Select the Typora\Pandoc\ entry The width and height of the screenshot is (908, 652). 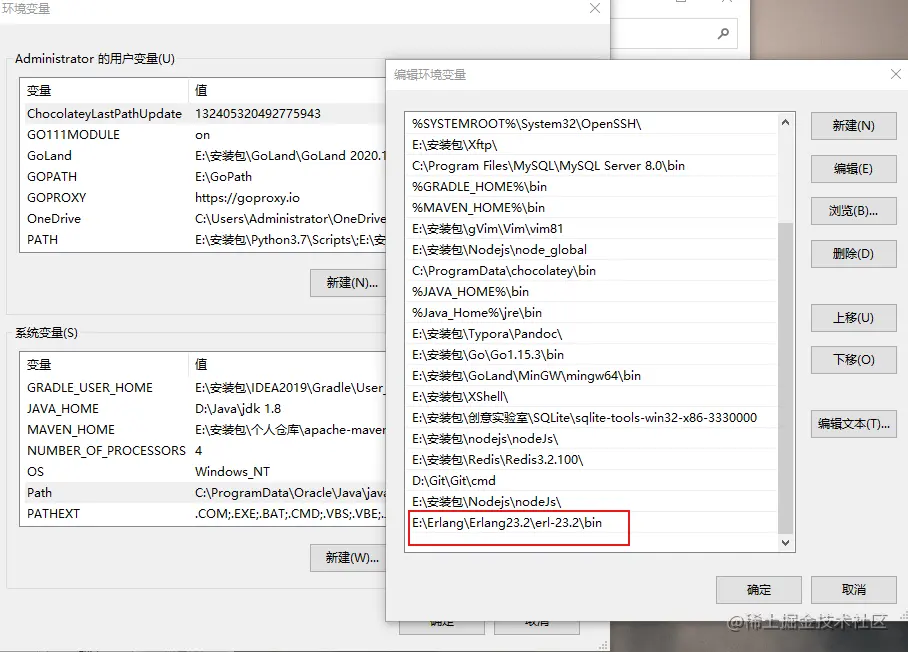coord(591,334)
